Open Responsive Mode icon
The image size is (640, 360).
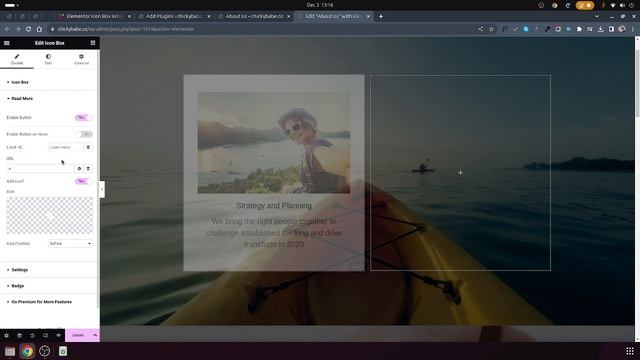pyautogui.click(x=45, y=336)
